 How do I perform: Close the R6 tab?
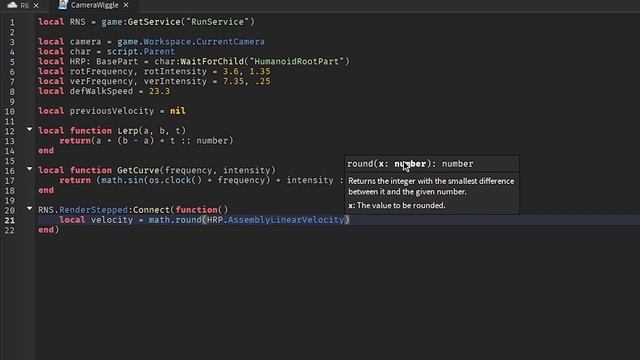36,5
